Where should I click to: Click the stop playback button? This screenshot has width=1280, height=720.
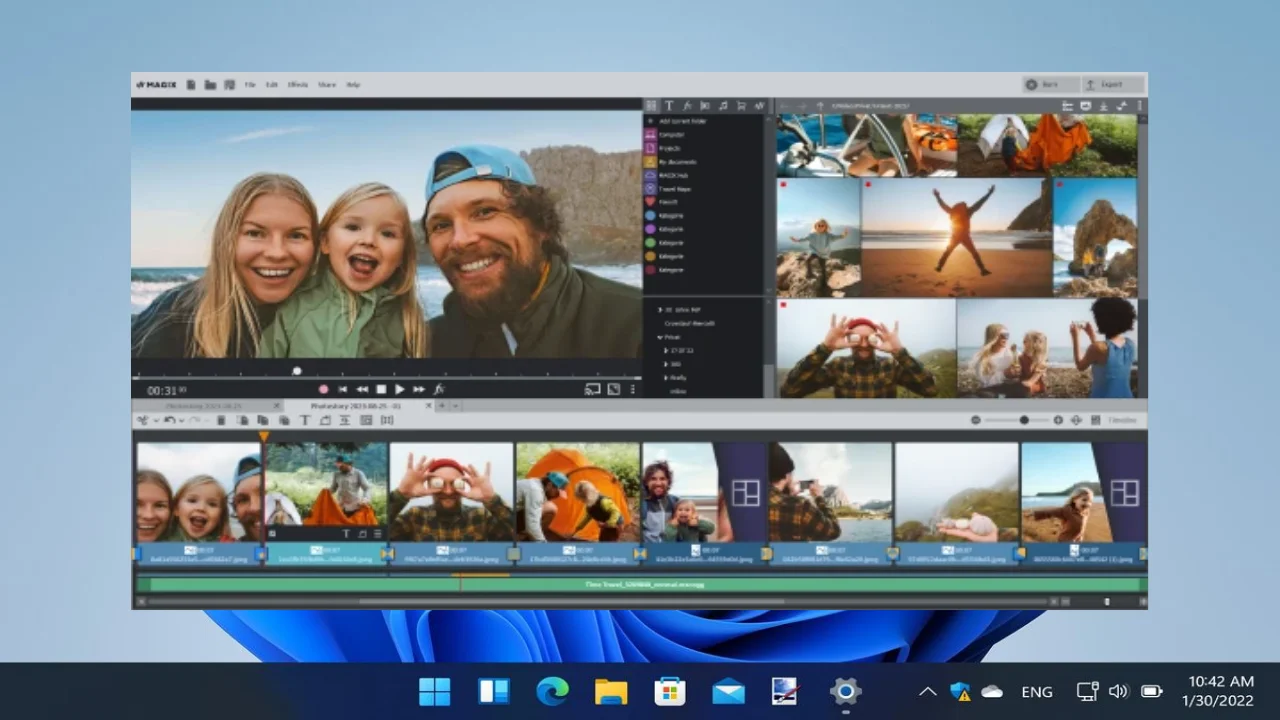(381, 389)
